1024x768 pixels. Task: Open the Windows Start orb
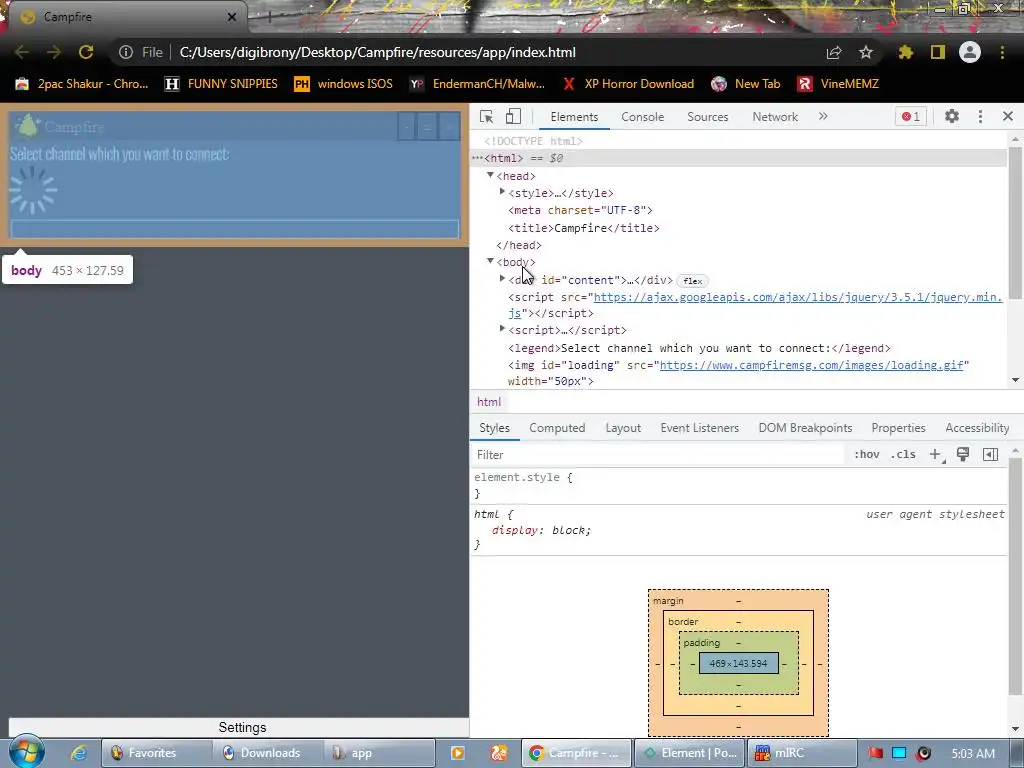coord(27,752)
